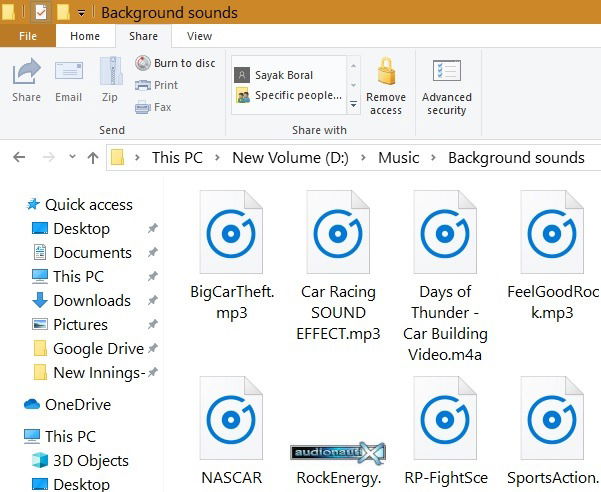Viewport: 601px width, 492px height.
Task: Click Music in the address bar
Action: pos(399,157)
